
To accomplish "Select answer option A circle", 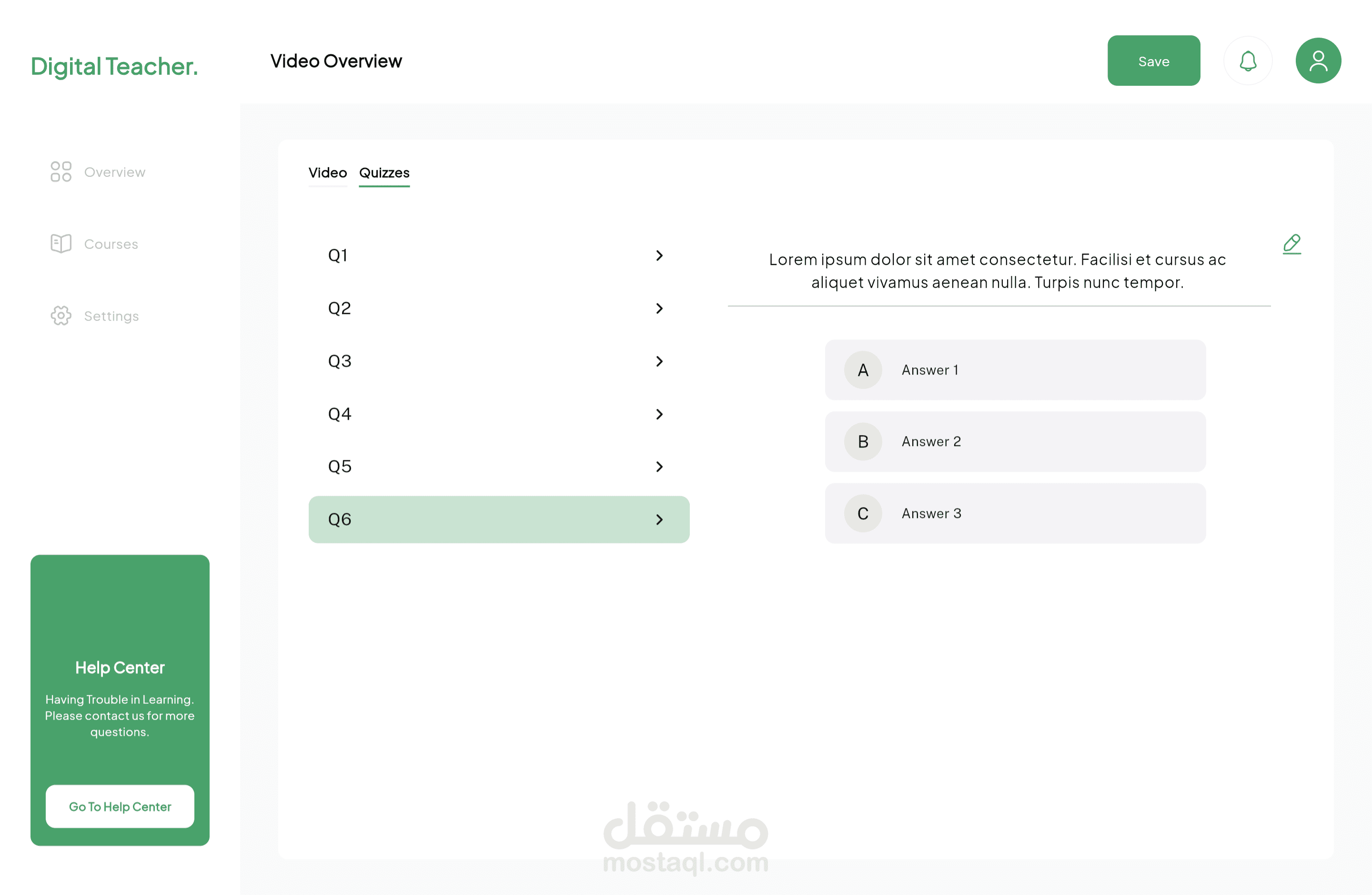I will pyautogui.click(x=862, y=370).
